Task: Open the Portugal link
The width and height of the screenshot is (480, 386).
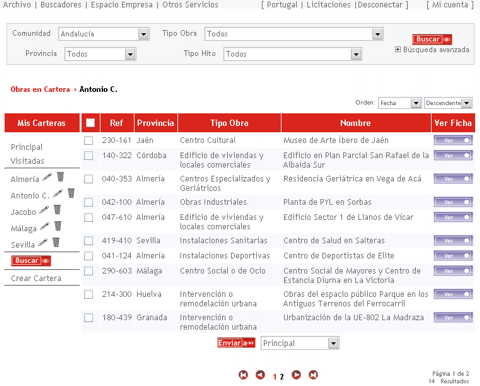Action: click(x=282, y=5)
